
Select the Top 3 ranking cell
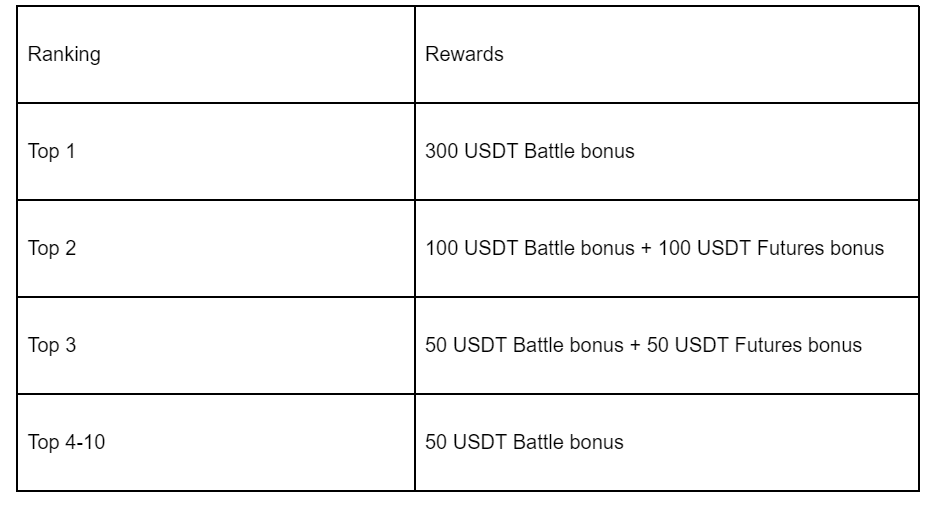point(54,346)
